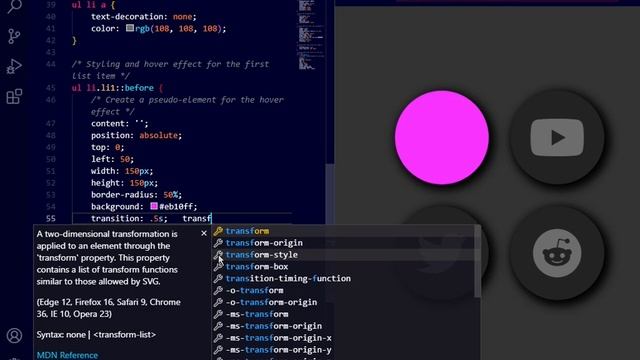640x360 pixels.
Task: Click the Reddit icon button in preview
Action: click(557, 253)
